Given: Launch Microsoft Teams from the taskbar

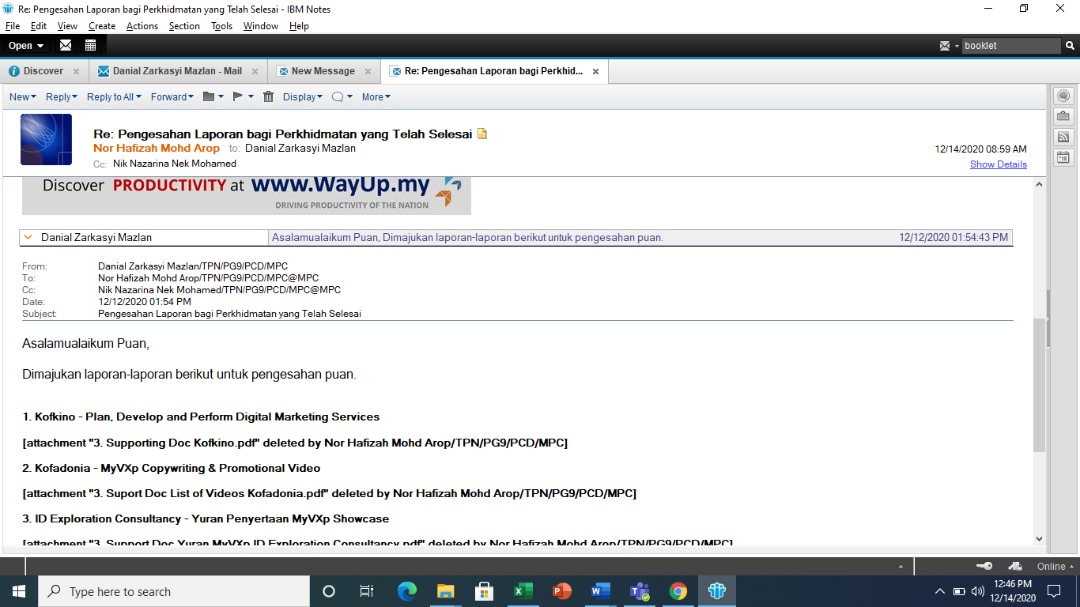Looking at the screenshot, I should [x=639, y=591].
